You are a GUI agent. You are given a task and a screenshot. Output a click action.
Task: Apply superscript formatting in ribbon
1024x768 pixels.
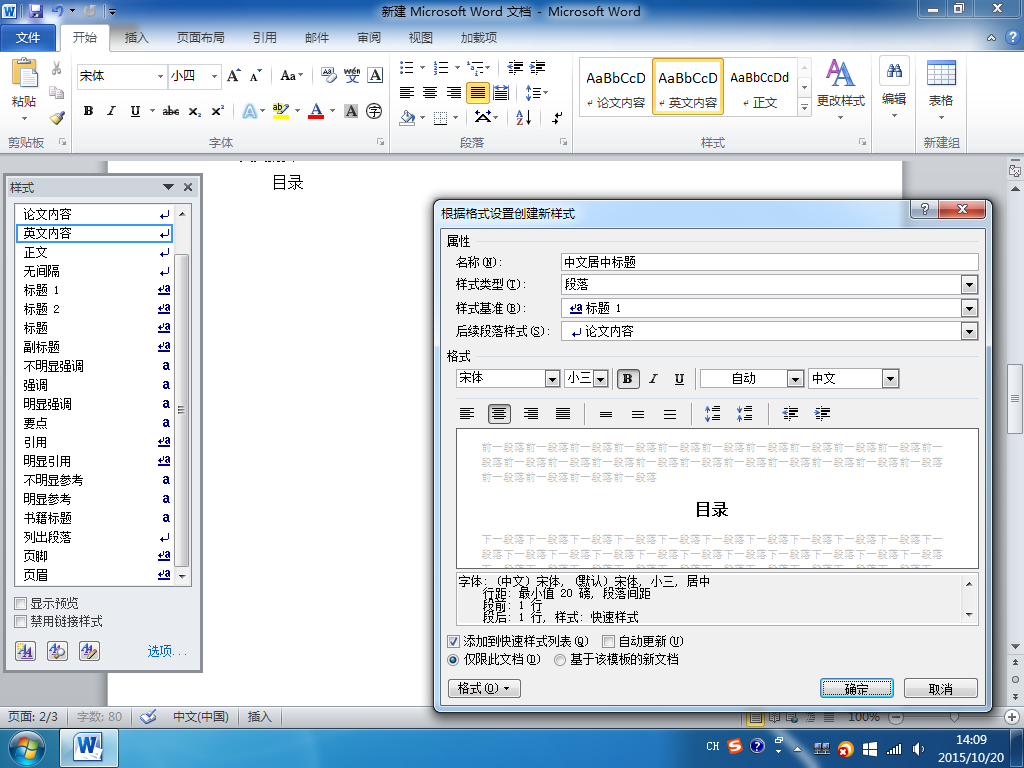coord(217,111)
